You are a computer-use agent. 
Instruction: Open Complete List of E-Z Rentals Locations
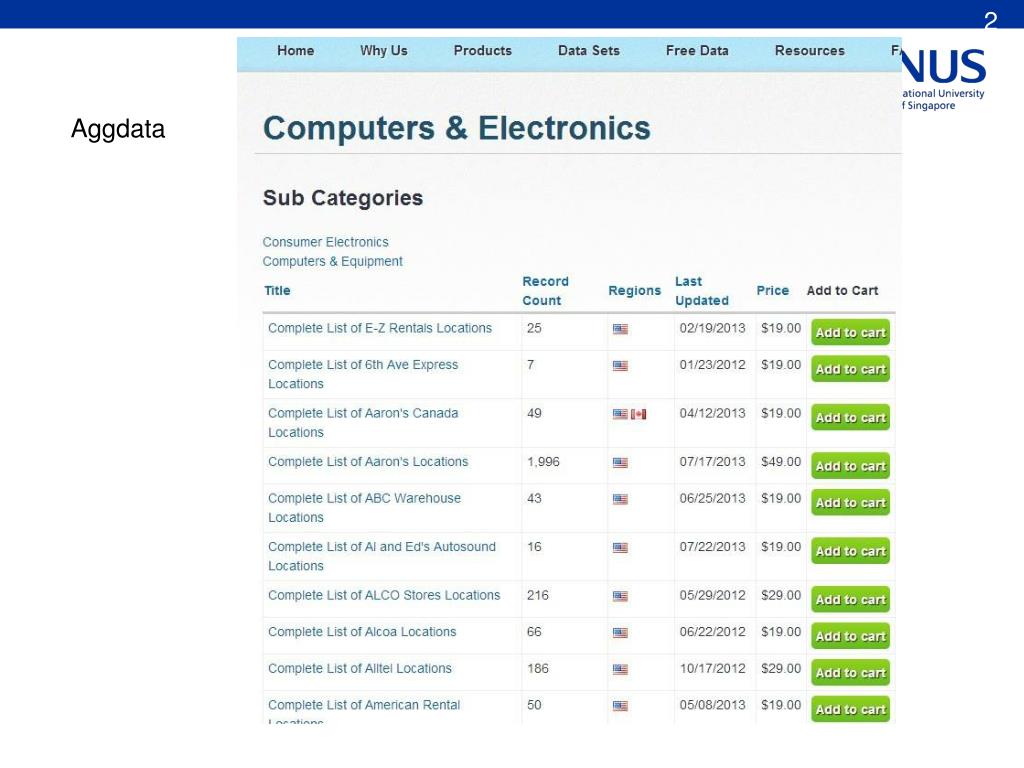click(379, 328)
